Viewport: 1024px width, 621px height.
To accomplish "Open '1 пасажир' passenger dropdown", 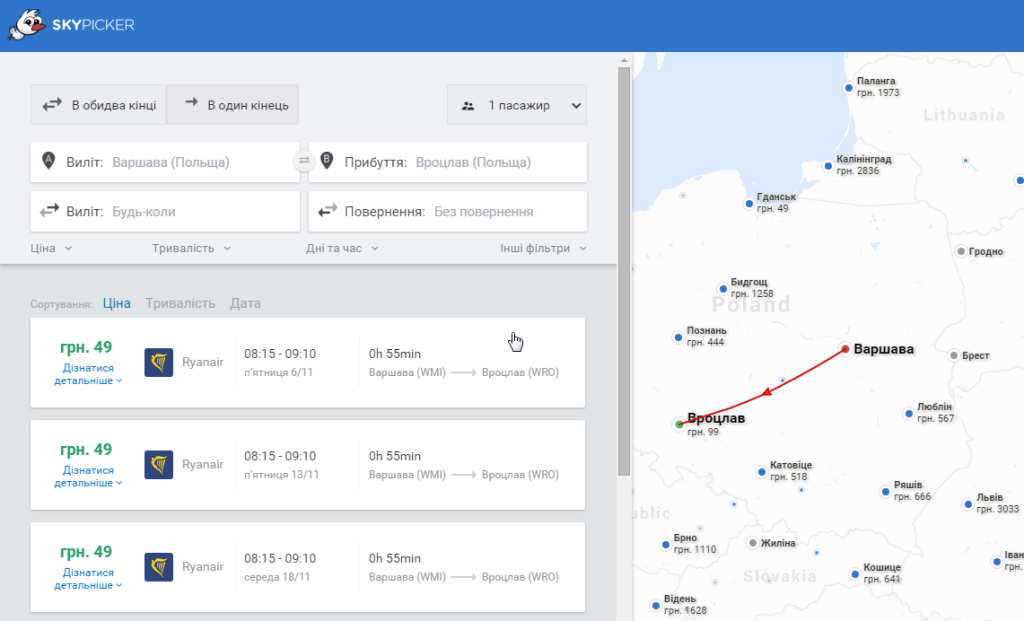I will coord(517,104).
